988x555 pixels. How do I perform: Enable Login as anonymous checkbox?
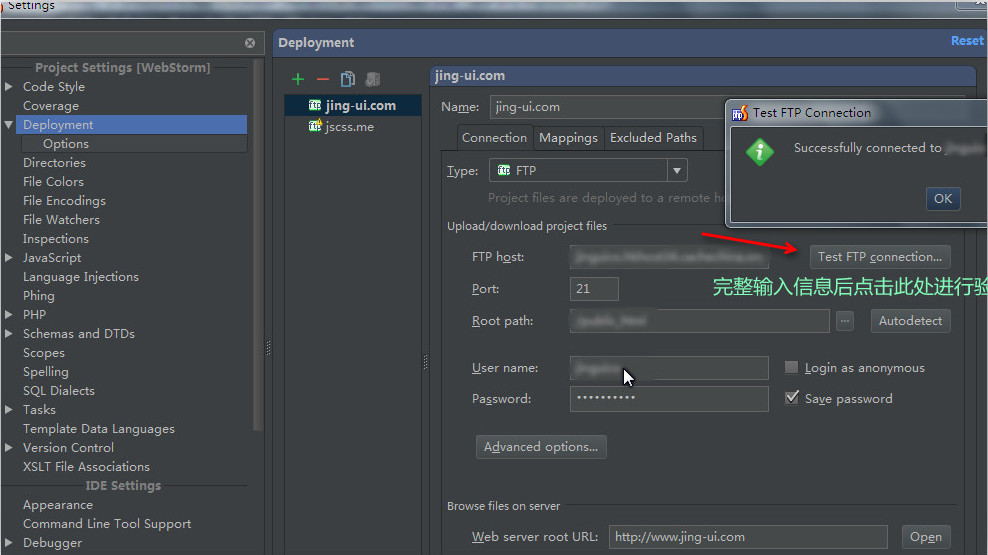click(792, 368)
